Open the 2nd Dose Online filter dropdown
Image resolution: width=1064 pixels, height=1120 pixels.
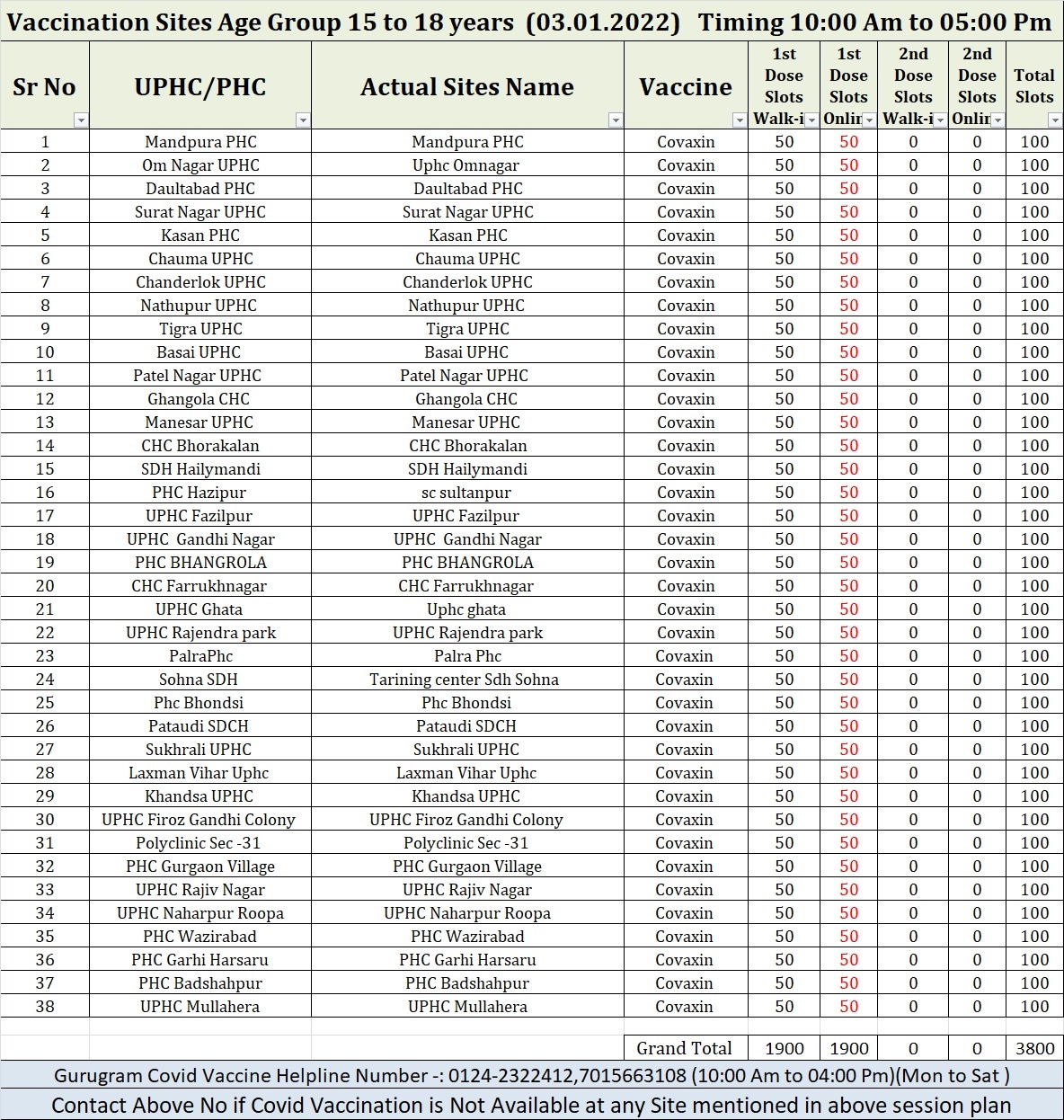[x=997, y=120]
